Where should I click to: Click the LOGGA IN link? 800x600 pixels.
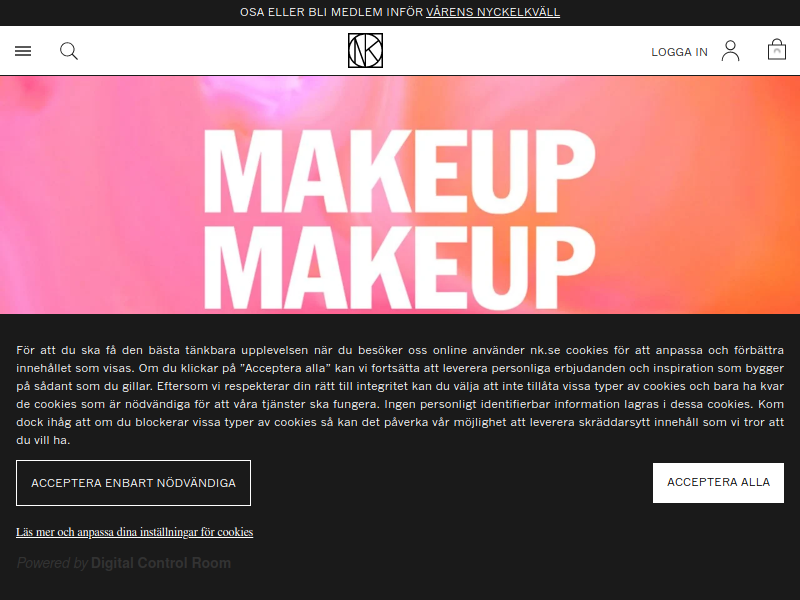point(679,52)
